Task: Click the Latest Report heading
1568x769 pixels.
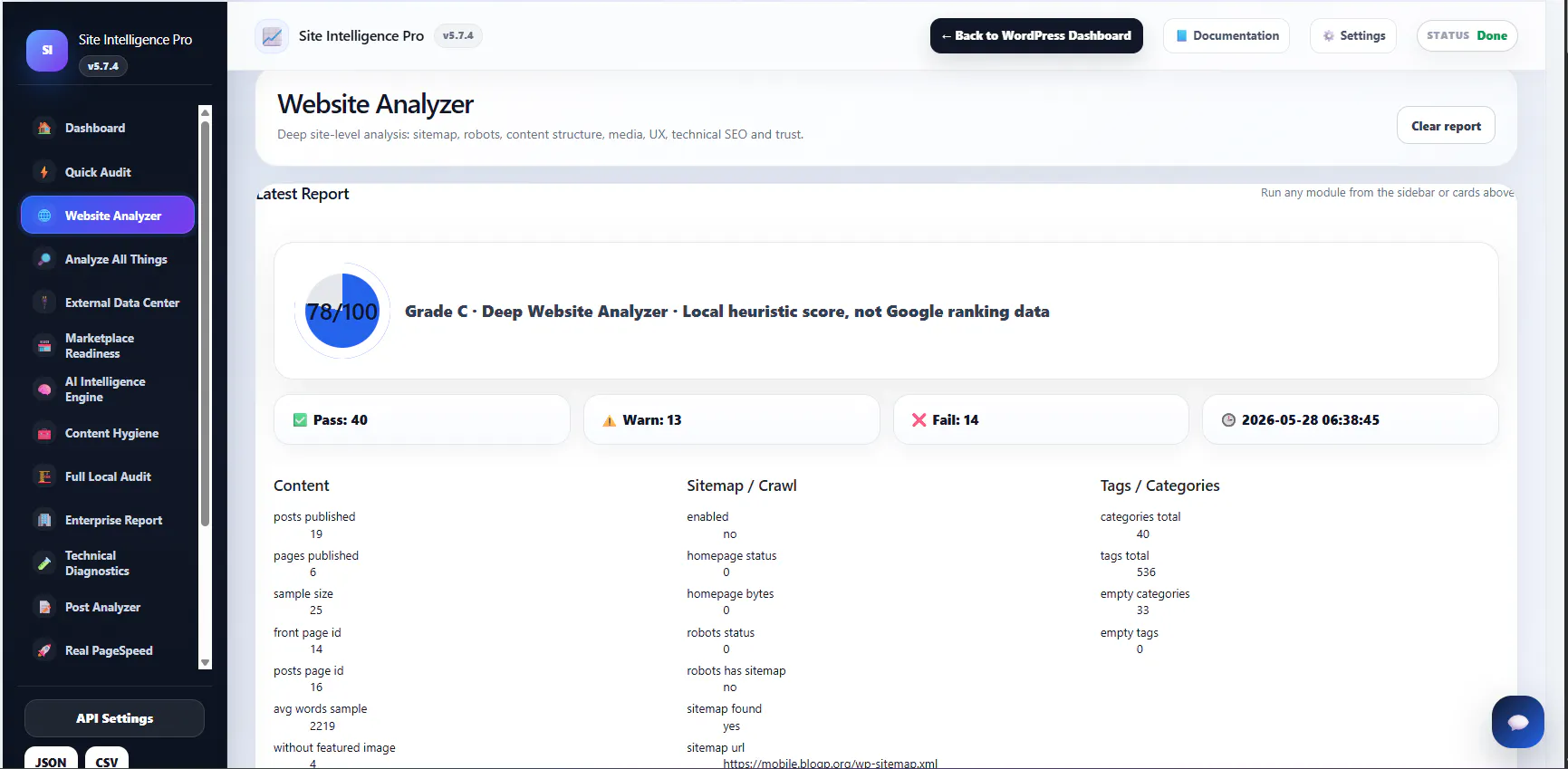Action: (x=303, y=194)
